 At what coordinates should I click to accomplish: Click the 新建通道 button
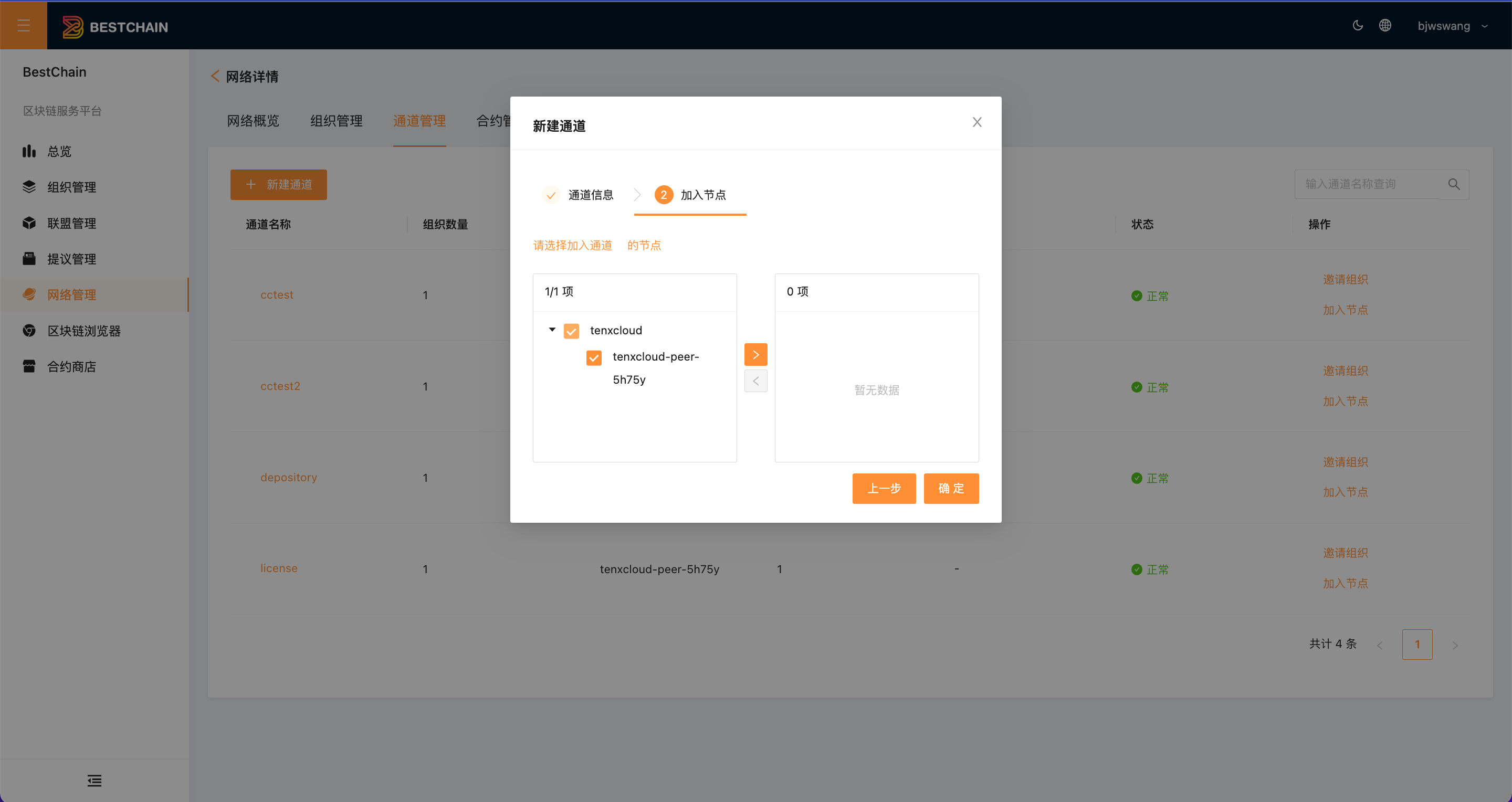coord(279,185)
